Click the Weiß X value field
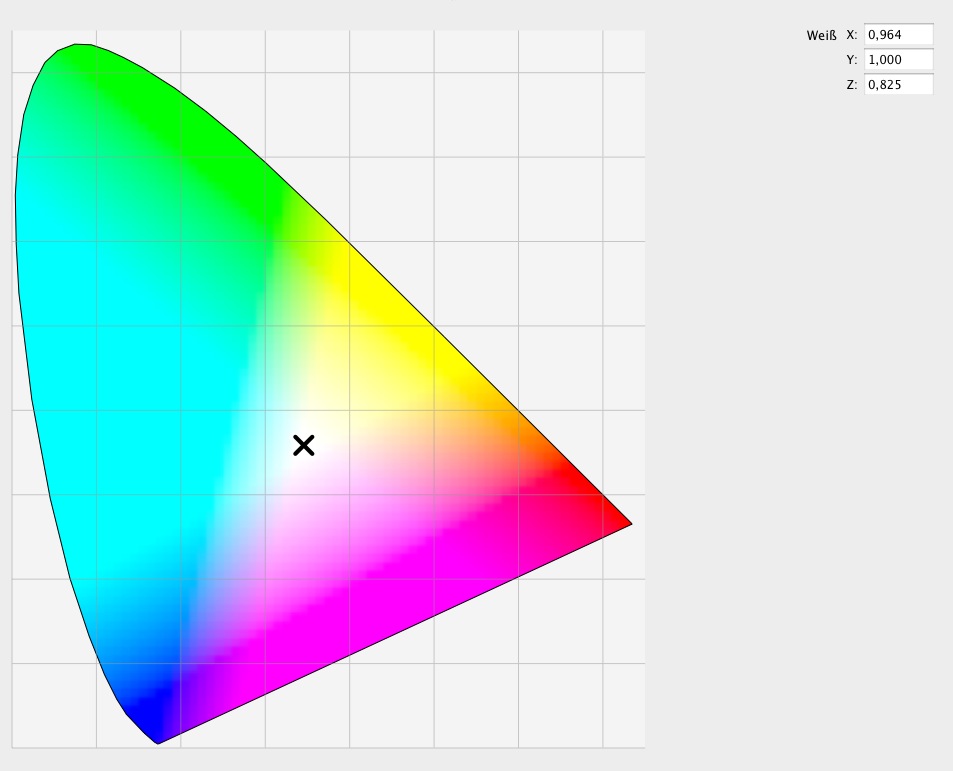 pyautogui.click(x=898, y=35)
